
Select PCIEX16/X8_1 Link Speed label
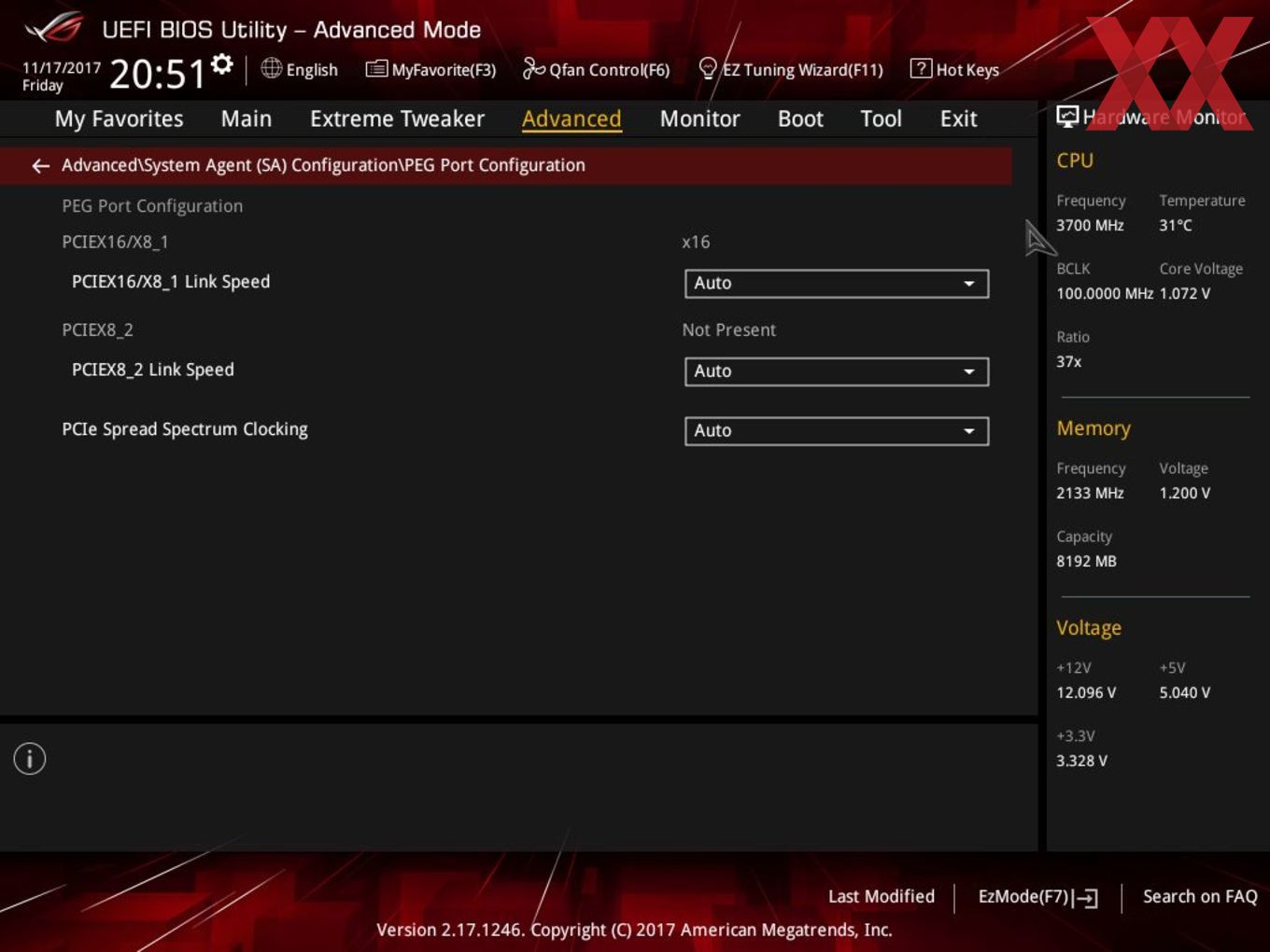(171, 282)
